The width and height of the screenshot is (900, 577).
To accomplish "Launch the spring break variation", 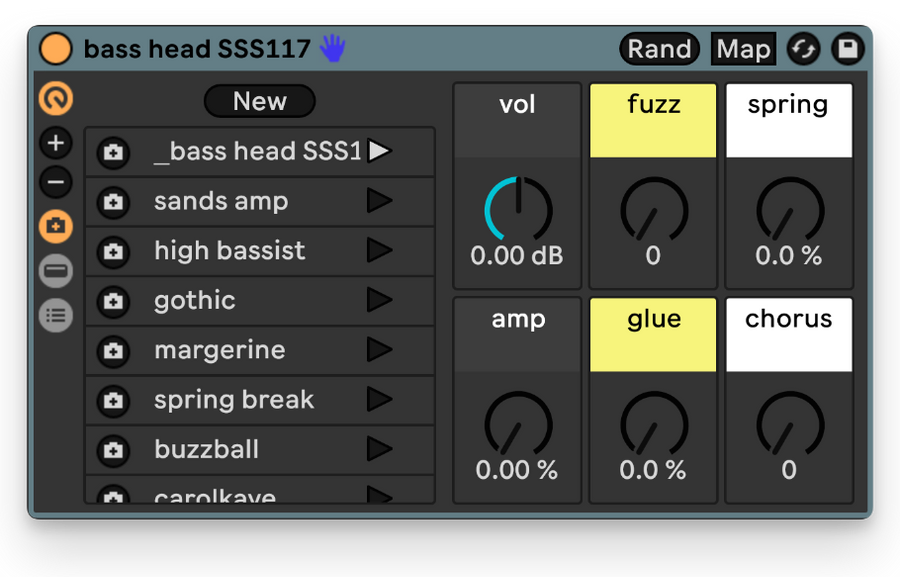I will [x=379, y=400].
